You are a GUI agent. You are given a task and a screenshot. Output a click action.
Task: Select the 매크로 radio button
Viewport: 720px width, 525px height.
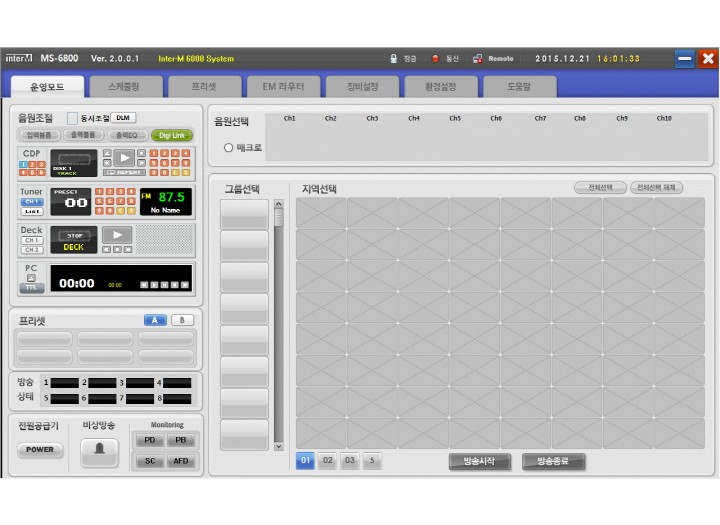tap(228, 147)
